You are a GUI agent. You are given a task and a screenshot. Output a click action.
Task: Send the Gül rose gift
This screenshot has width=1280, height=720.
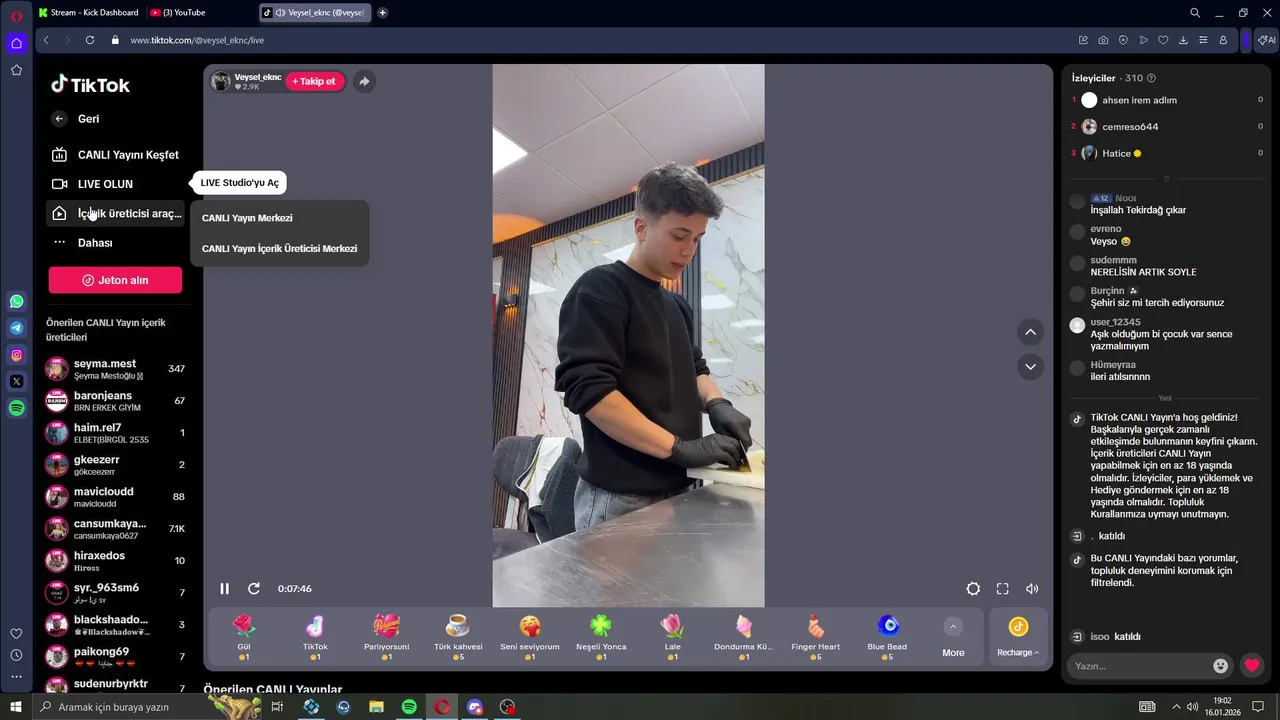pos(244,636)
